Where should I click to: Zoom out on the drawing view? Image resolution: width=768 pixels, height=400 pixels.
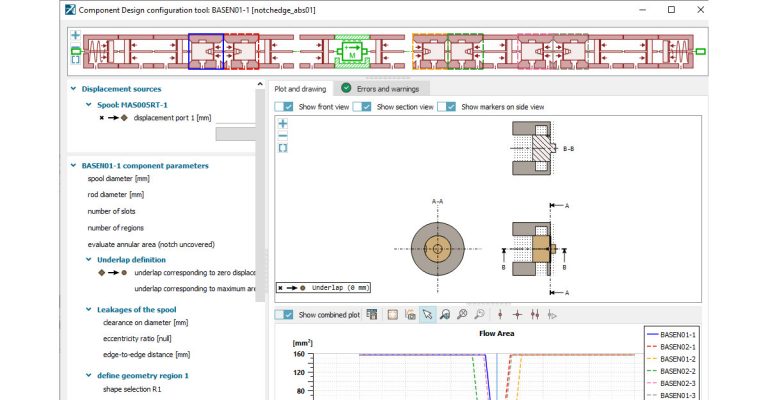[x=283, y=136]
